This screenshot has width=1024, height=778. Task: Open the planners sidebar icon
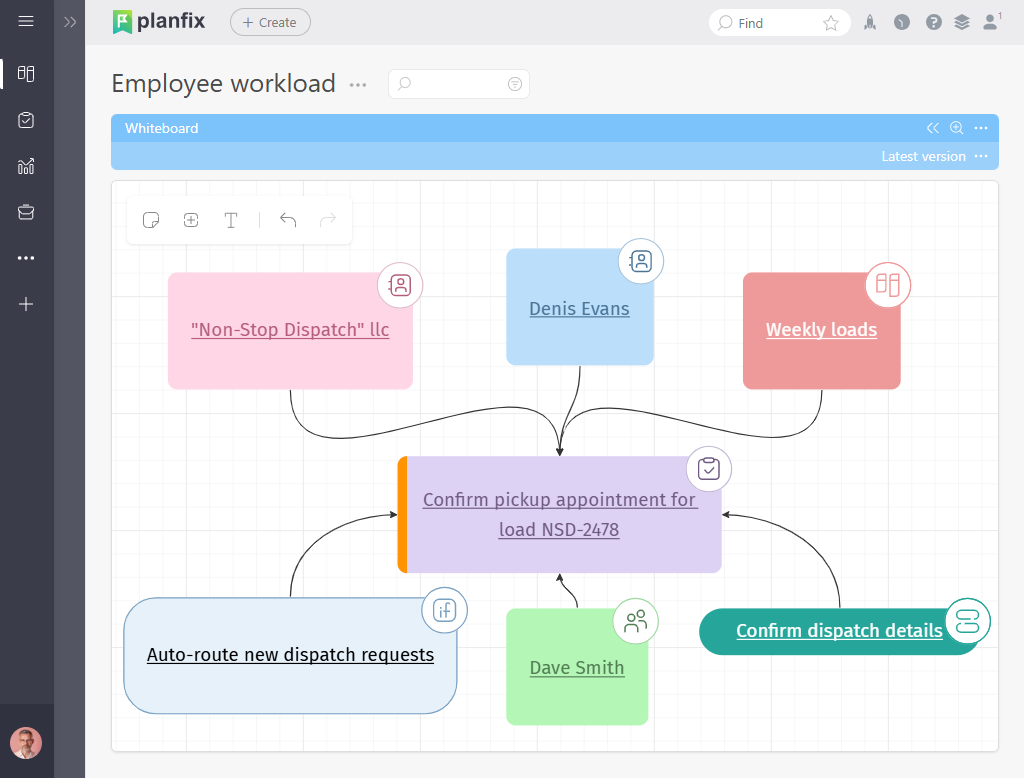(x=26, y=73)
